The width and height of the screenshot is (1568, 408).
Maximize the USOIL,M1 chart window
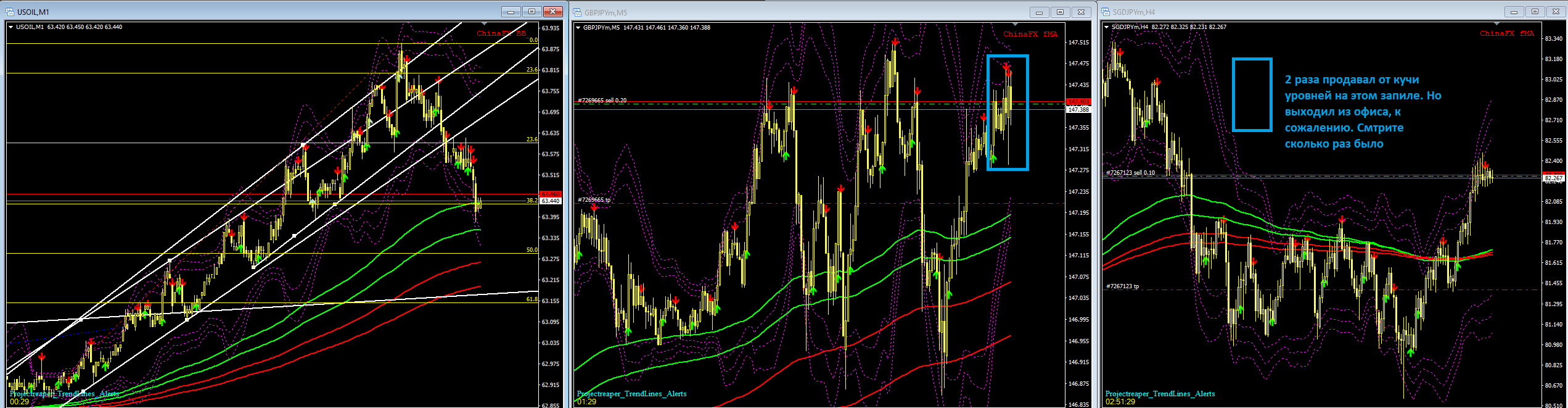[x=532, y=12]
